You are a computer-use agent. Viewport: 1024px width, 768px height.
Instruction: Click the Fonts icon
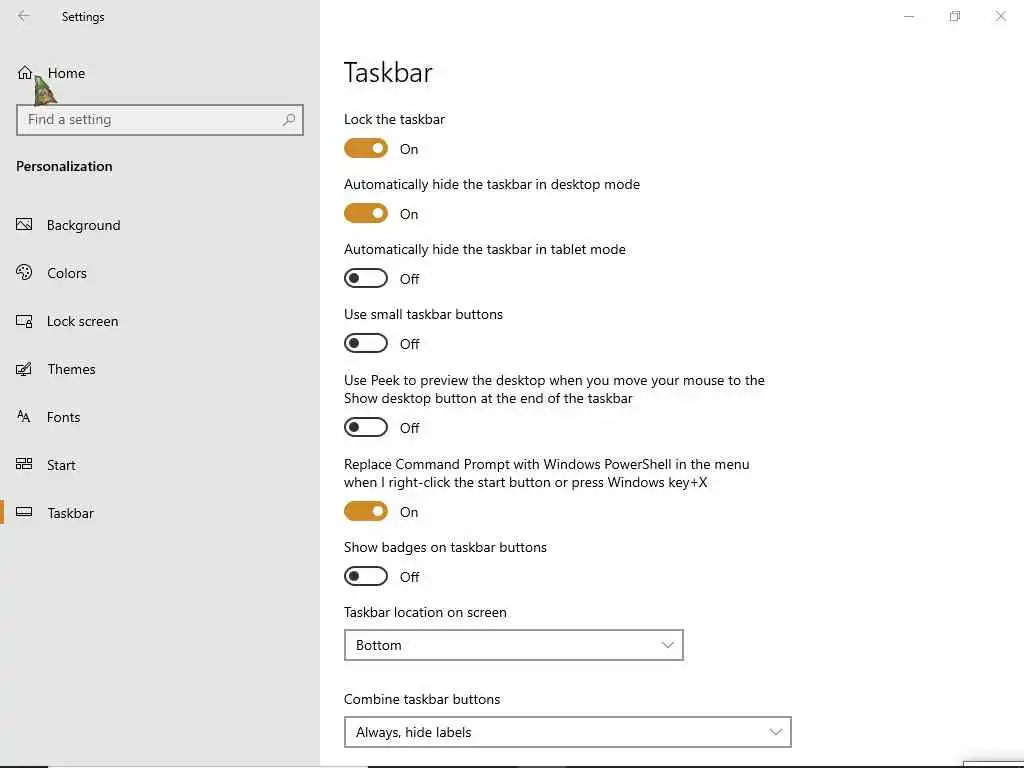24,417
